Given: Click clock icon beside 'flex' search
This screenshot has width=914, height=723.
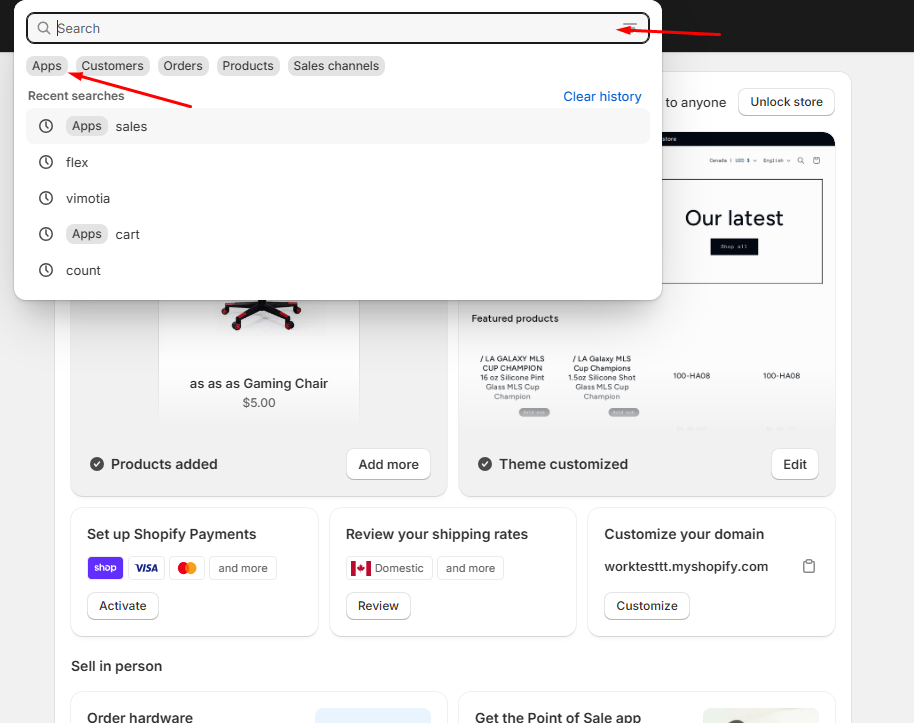Looking at the screenshot, I should pyautogui.click(x=46, y=162).
